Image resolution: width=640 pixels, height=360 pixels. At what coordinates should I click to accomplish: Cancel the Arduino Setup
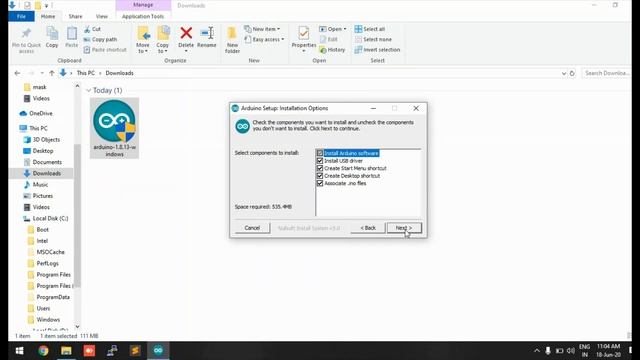coord(252,228)
